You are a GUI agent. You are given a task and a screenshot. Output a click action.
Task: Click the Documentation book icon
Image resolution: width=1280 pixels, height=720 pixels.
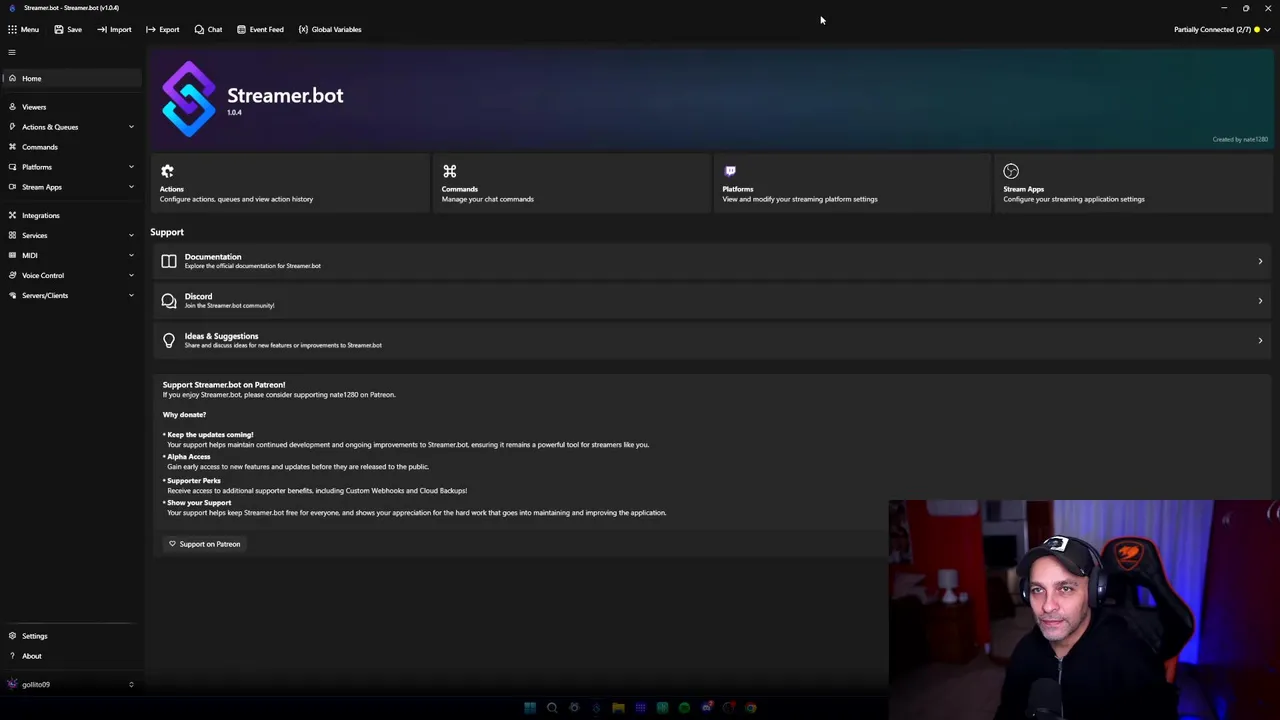click(x=169, y=261)
